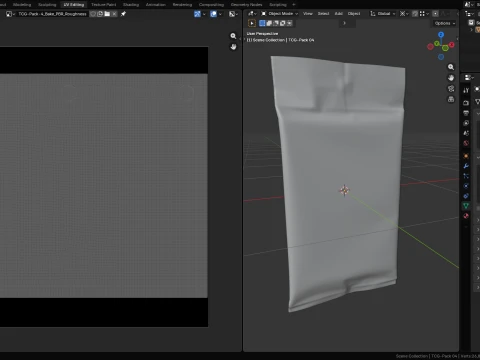Create a new image copy icon
Screen dimensions: 480x360
(x=100, y=14)
